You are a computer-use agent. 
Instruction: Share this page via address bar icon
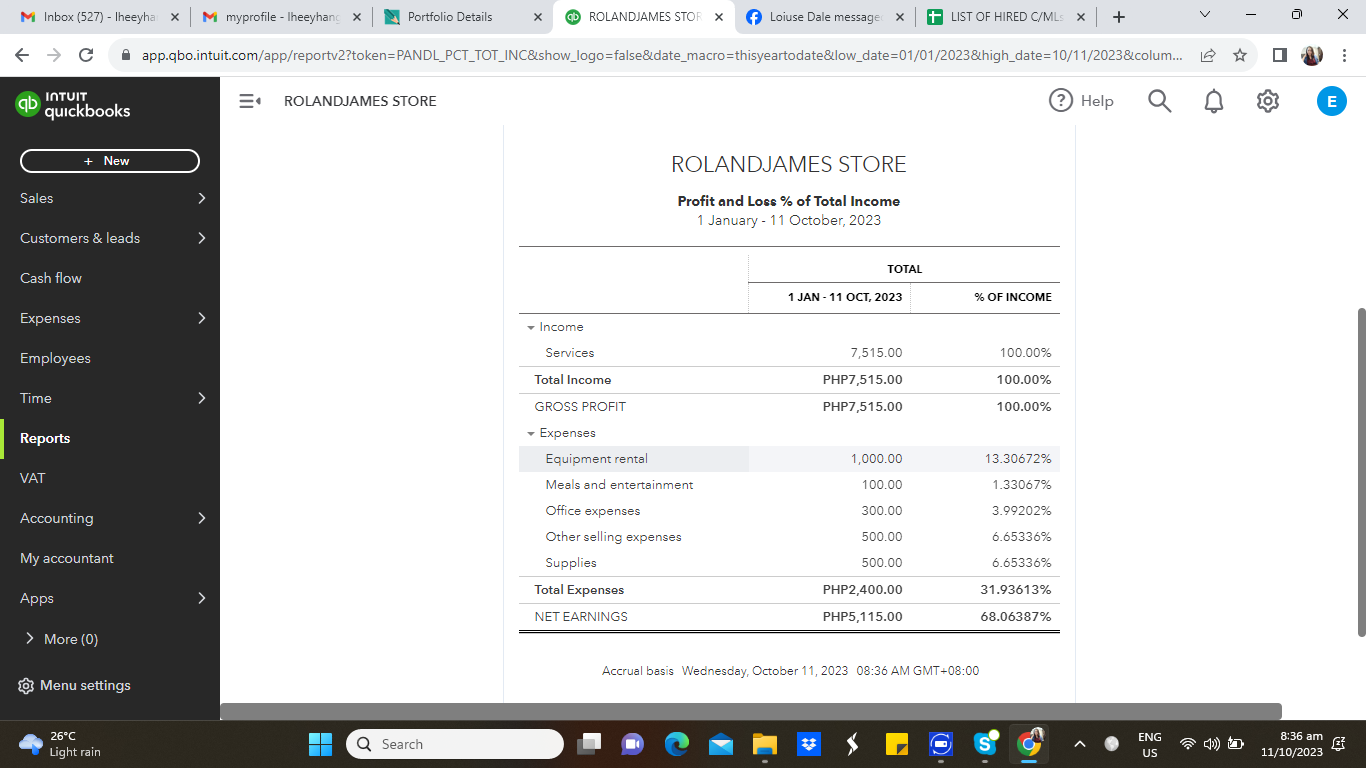point(1208,55)
